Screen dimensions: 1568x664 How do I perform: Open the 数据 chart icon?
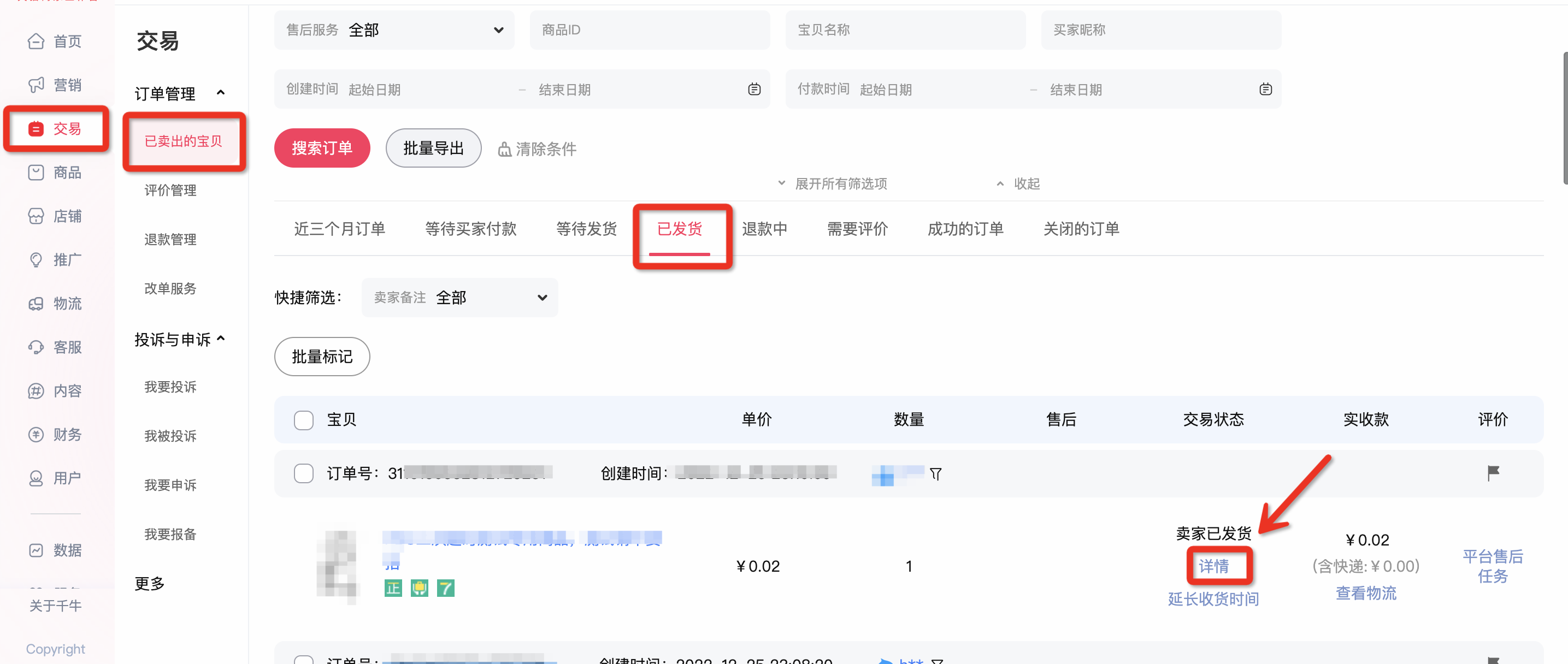coord(36,549)
